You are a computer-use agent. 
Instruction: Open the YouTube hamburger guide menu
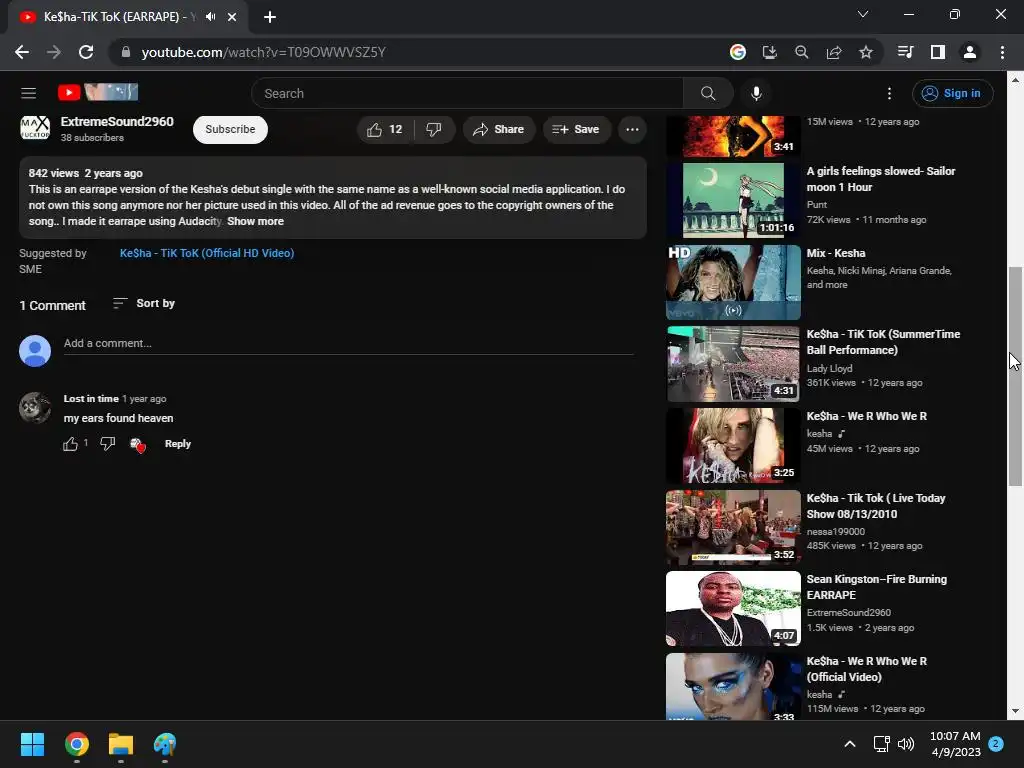click(28, 93)
